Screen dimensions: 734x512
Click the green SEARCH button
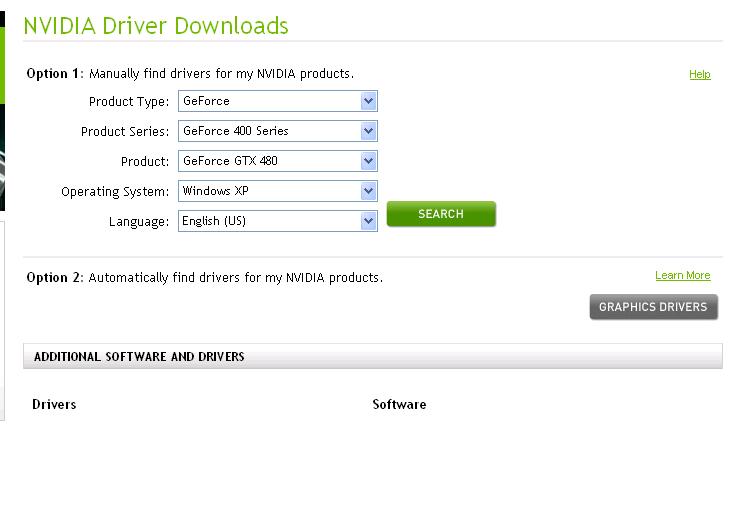(x=441, y=214)
